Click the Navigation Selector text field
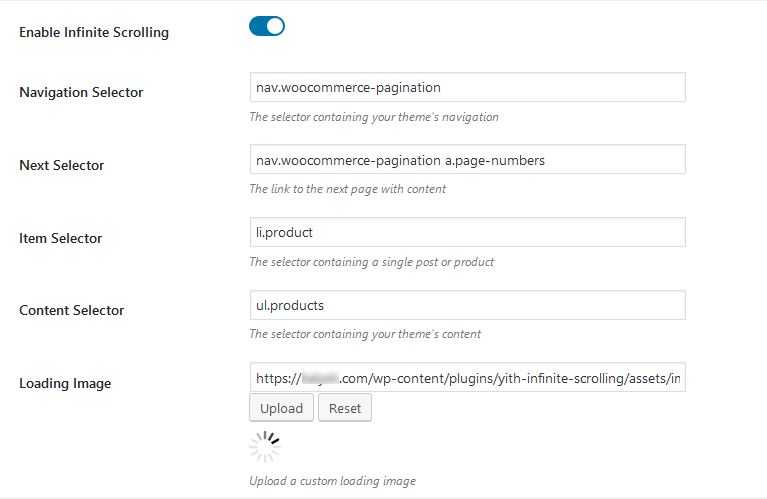767x499 pixels. [x=468, y=87]
